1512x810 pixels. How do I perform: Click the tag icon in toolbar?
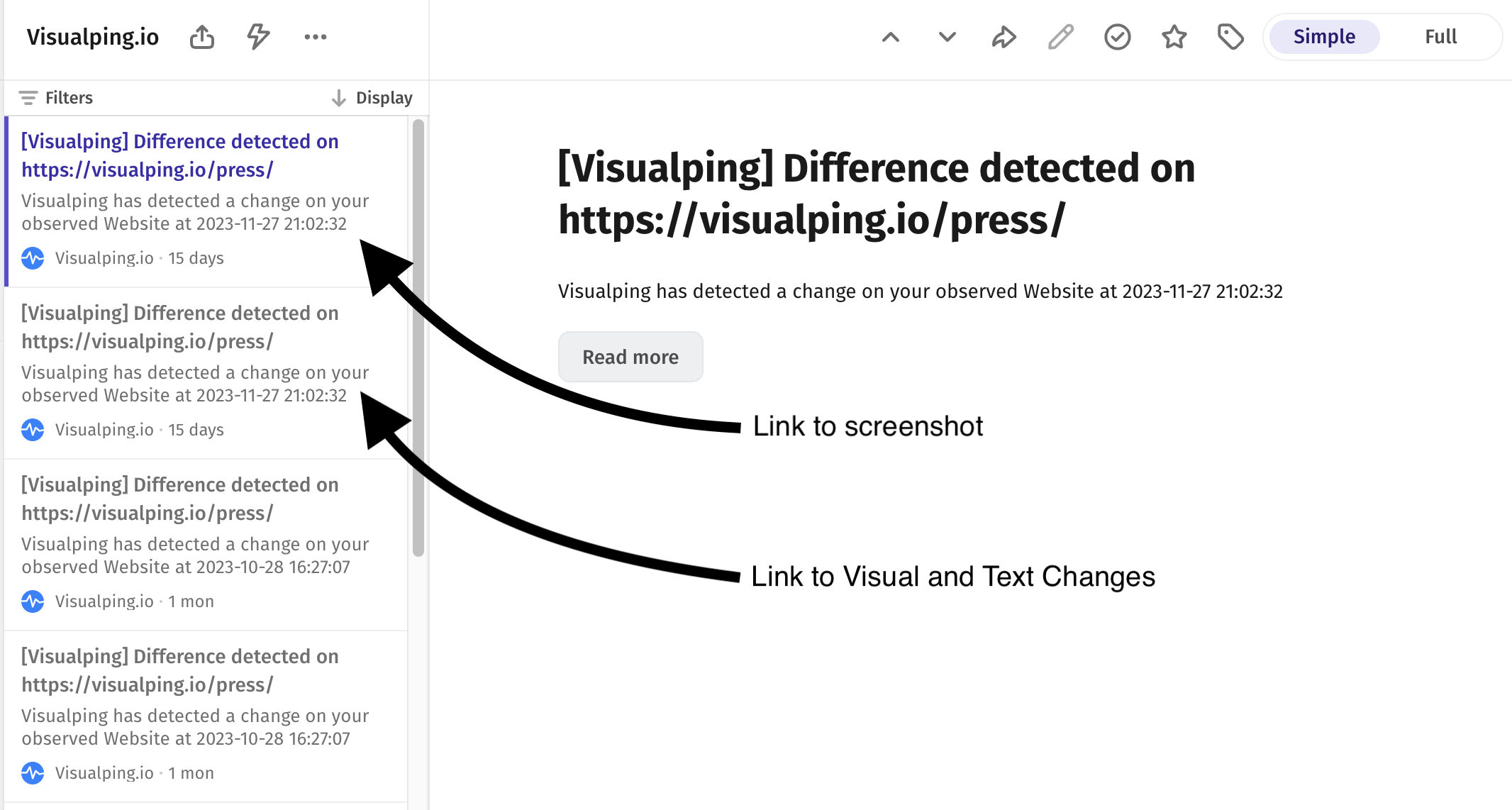pos(1231,37)
